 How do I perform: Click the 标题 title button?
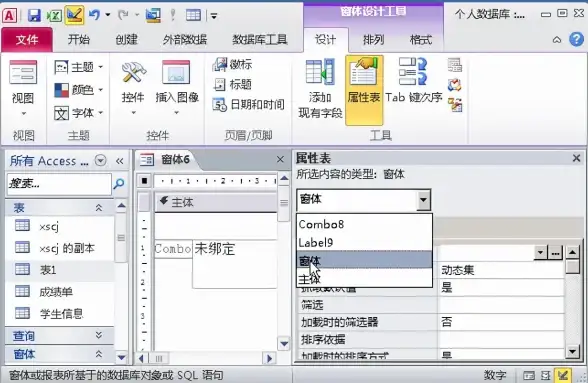point(233,84)
